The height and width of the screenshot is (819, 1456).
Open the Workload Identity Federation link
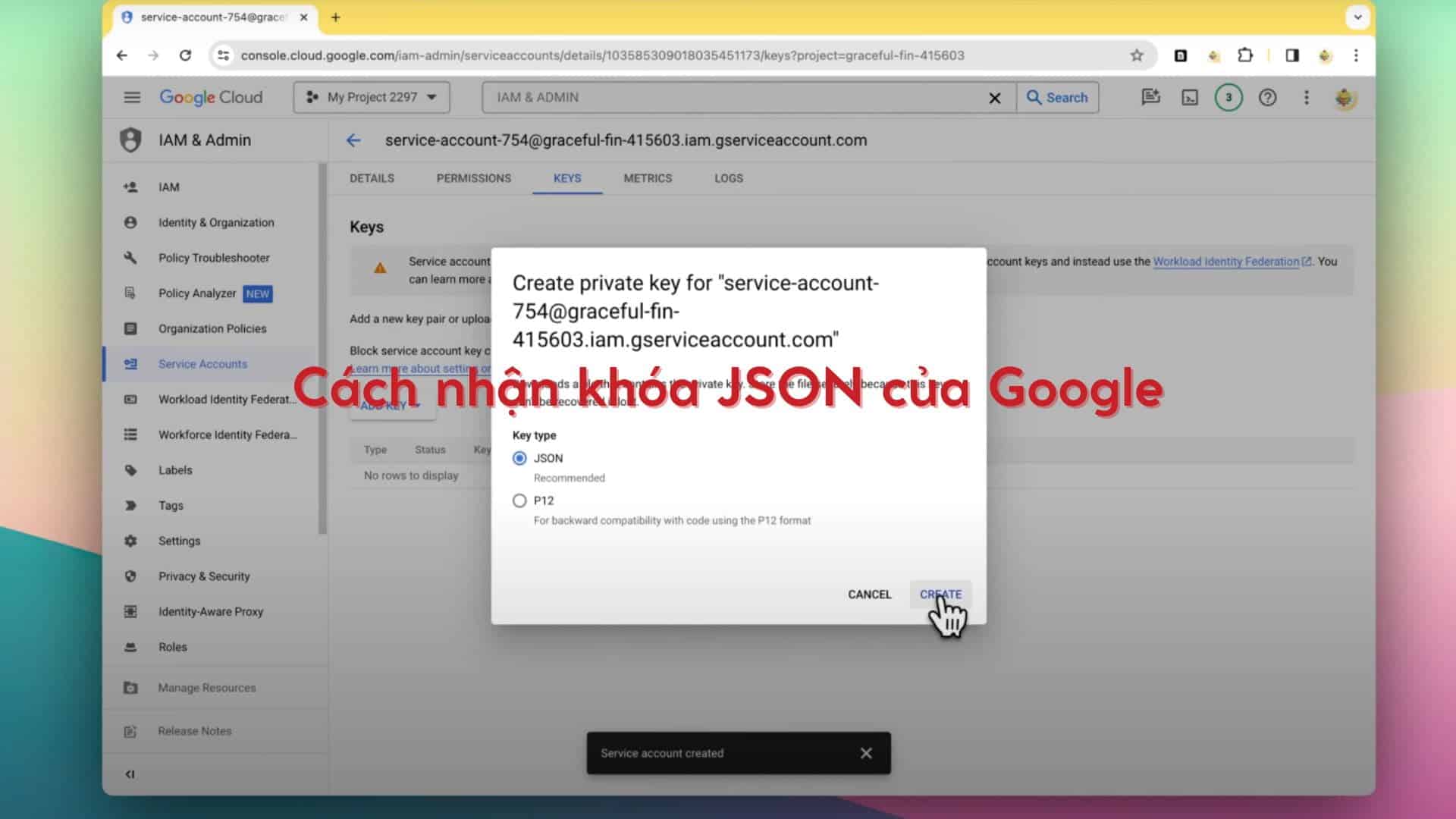(1225, 262)
